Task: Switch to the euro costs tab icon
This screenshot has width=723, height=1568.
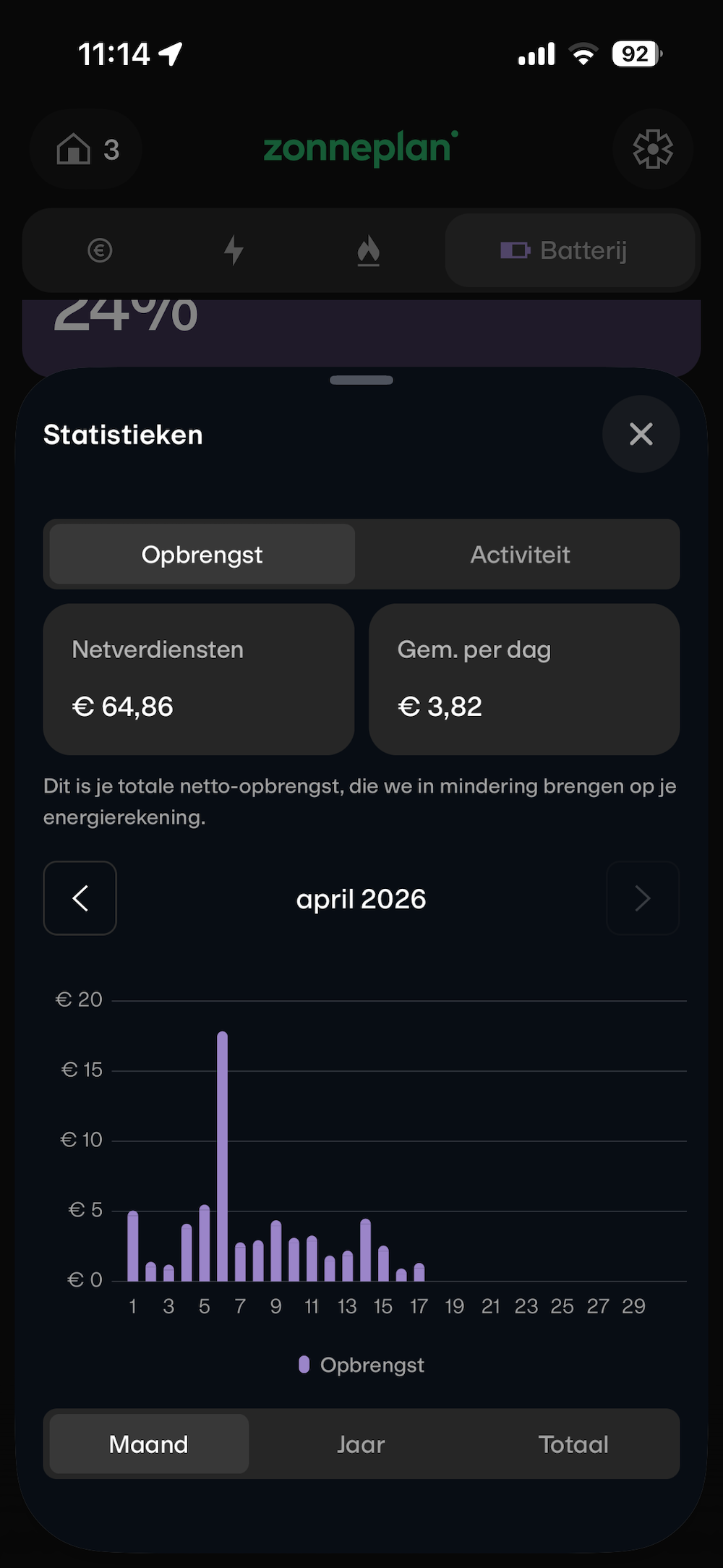Action: [100, 250]
